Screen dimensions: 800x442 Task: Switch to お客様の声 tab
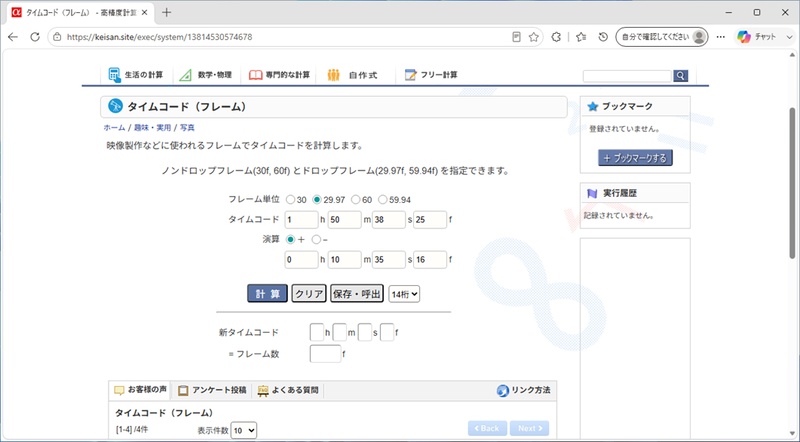click(x=140, y=390)
